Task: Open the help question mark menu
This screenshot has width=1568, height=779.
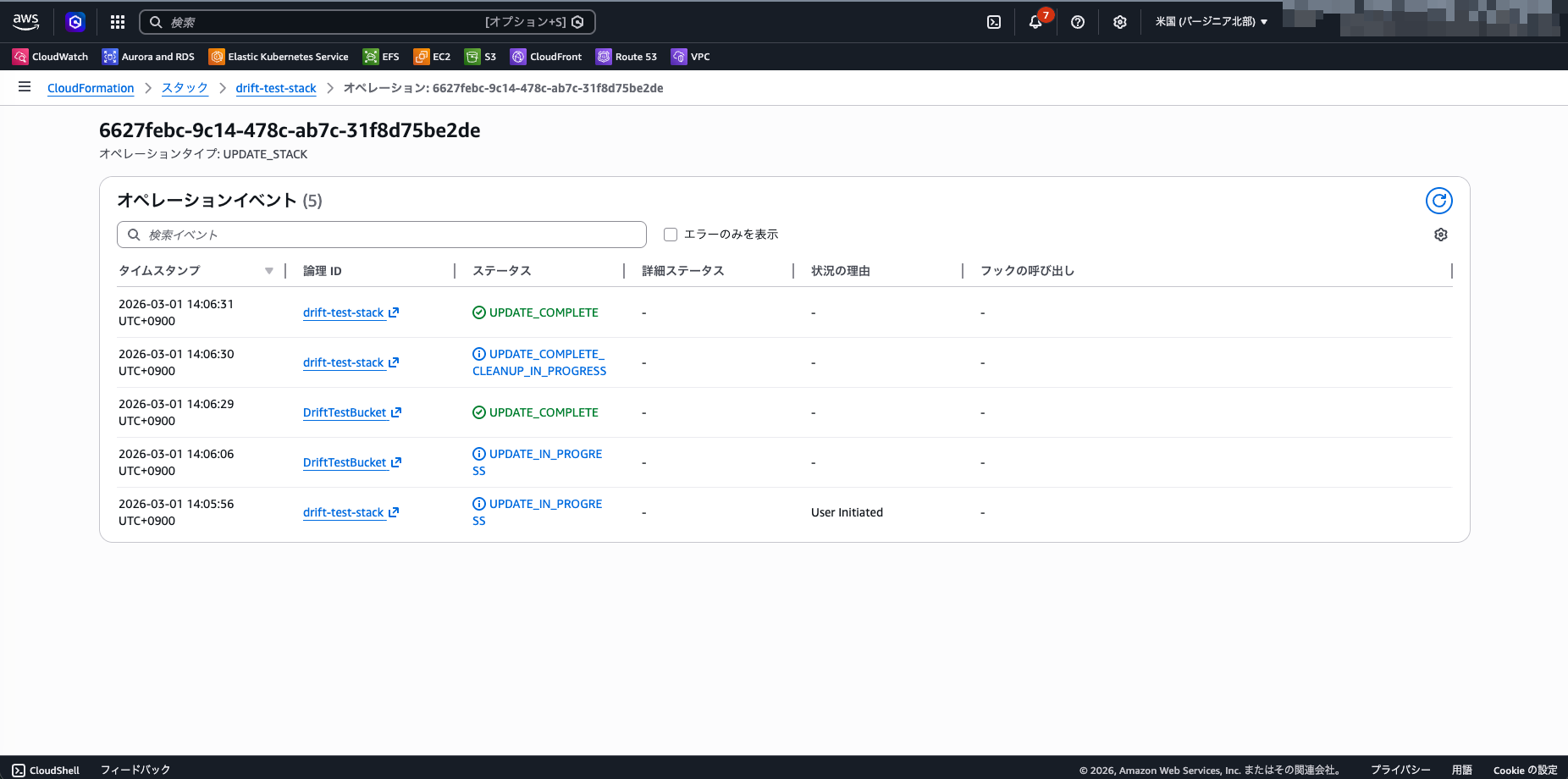Action: pos(1077,22)
